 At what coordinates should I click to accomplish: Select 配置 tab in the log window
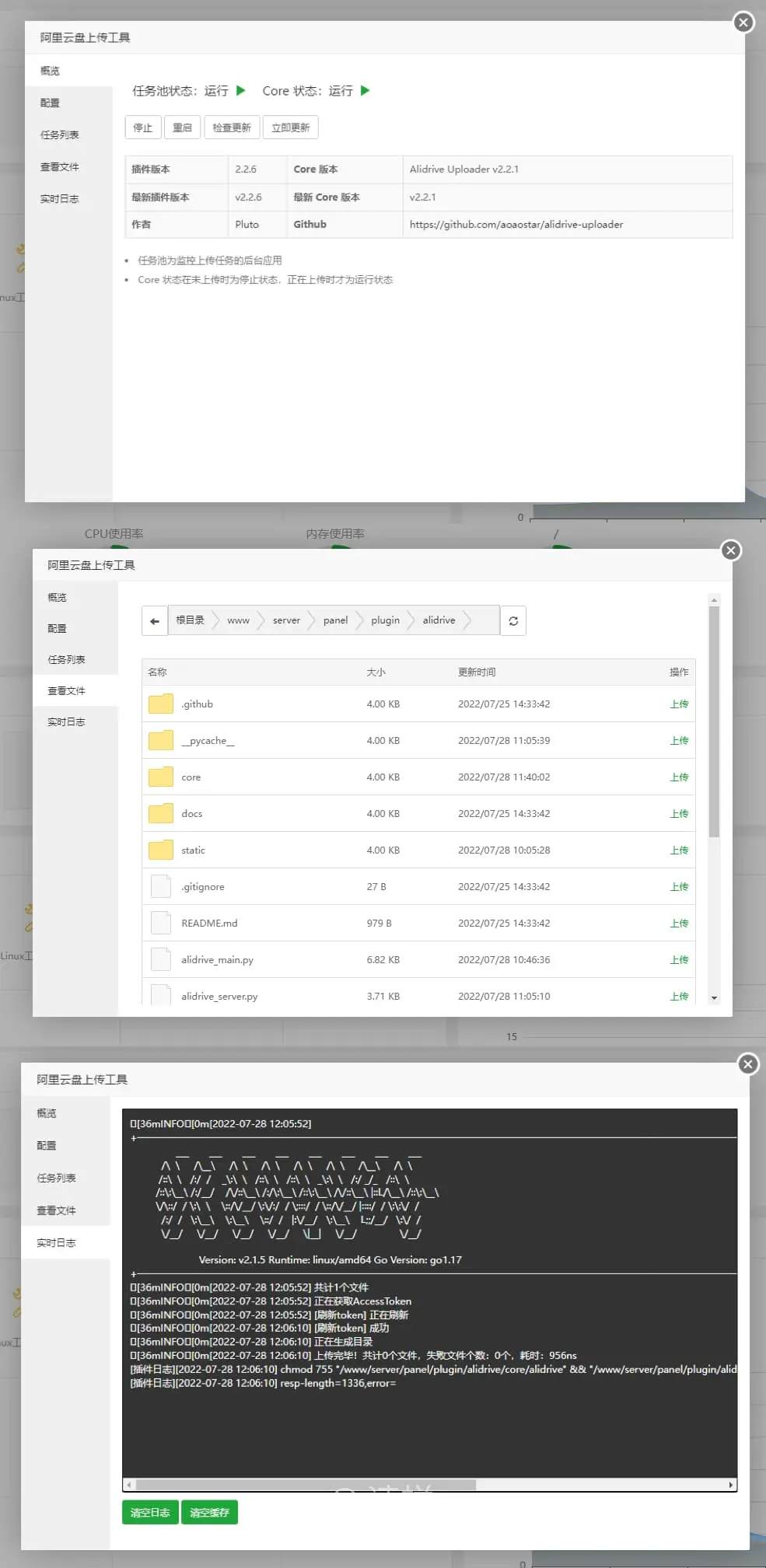65,1145
